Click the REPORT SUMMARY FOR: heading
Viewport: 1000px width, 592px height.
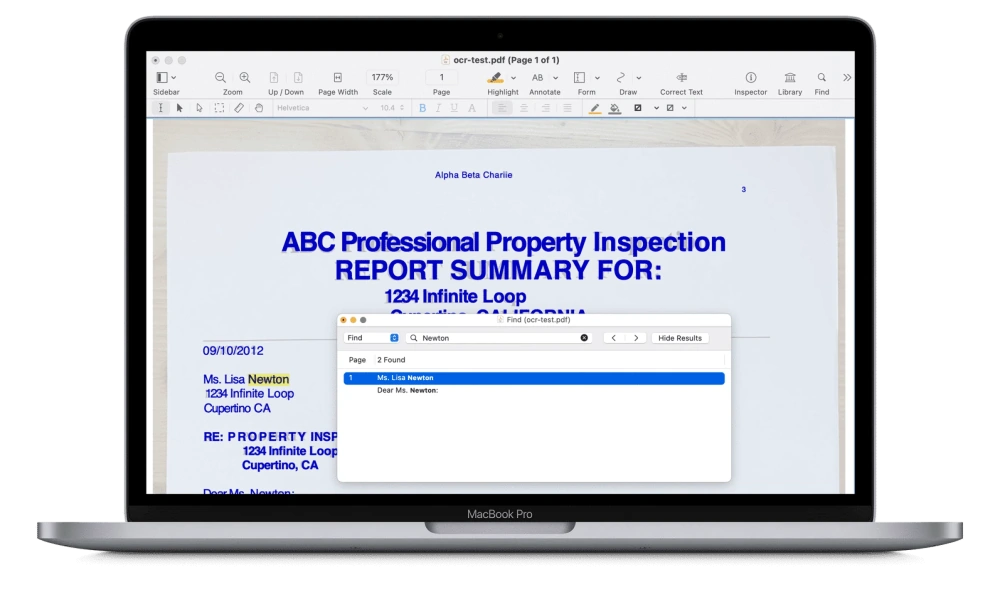[498, 270]
